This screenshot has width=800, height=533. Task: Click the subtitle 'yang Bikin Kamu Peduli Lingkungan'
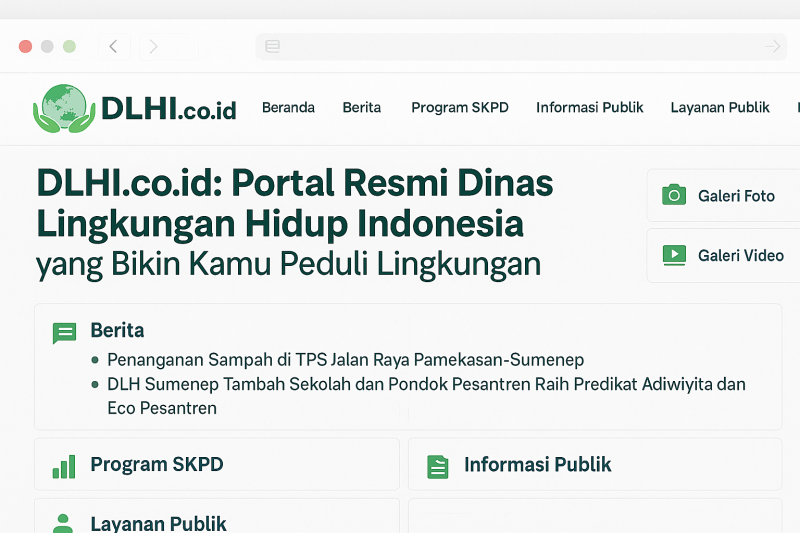point(288,265)
